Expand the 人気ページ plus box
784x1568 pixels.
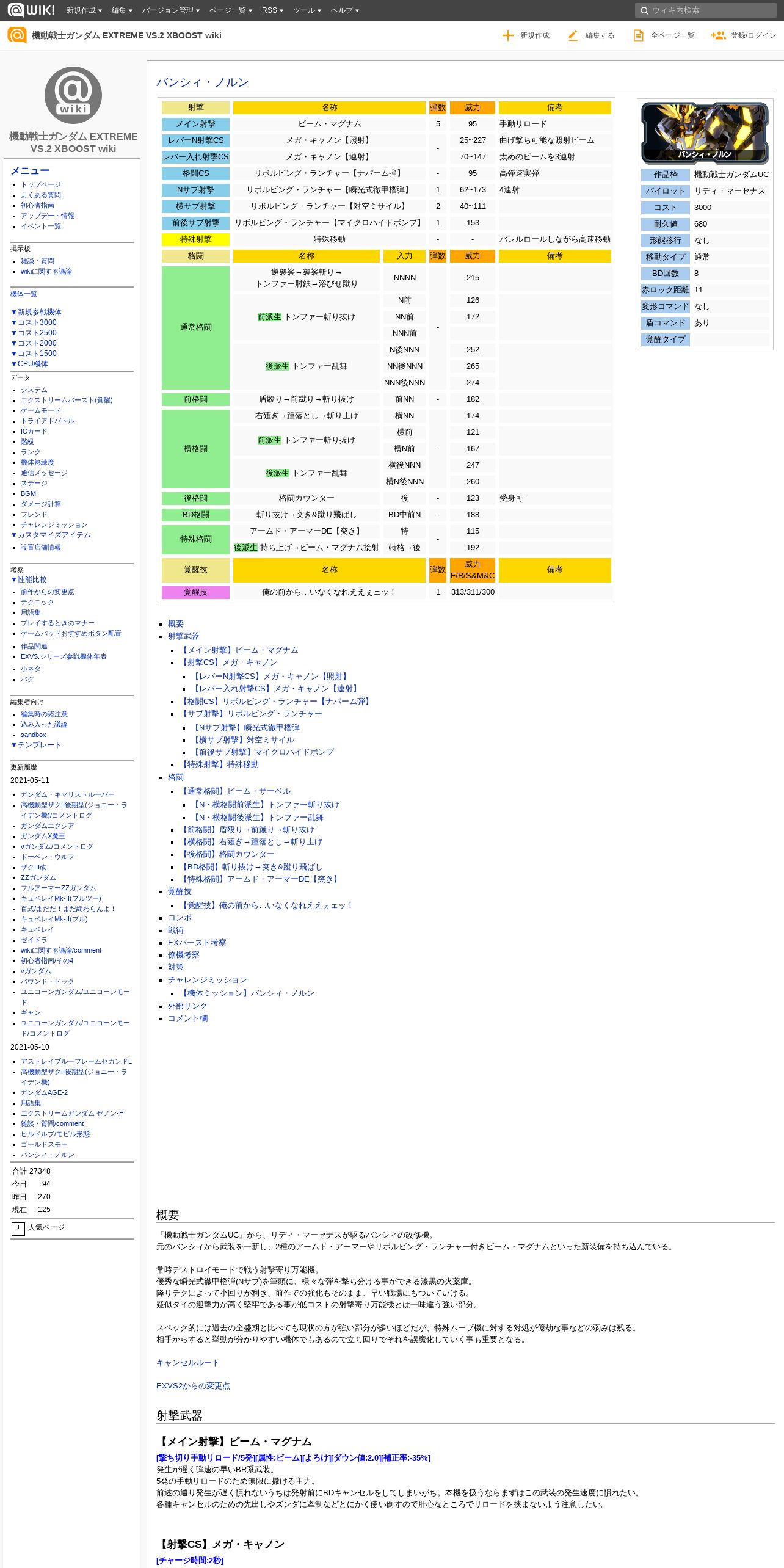[x=18, y=1228]
